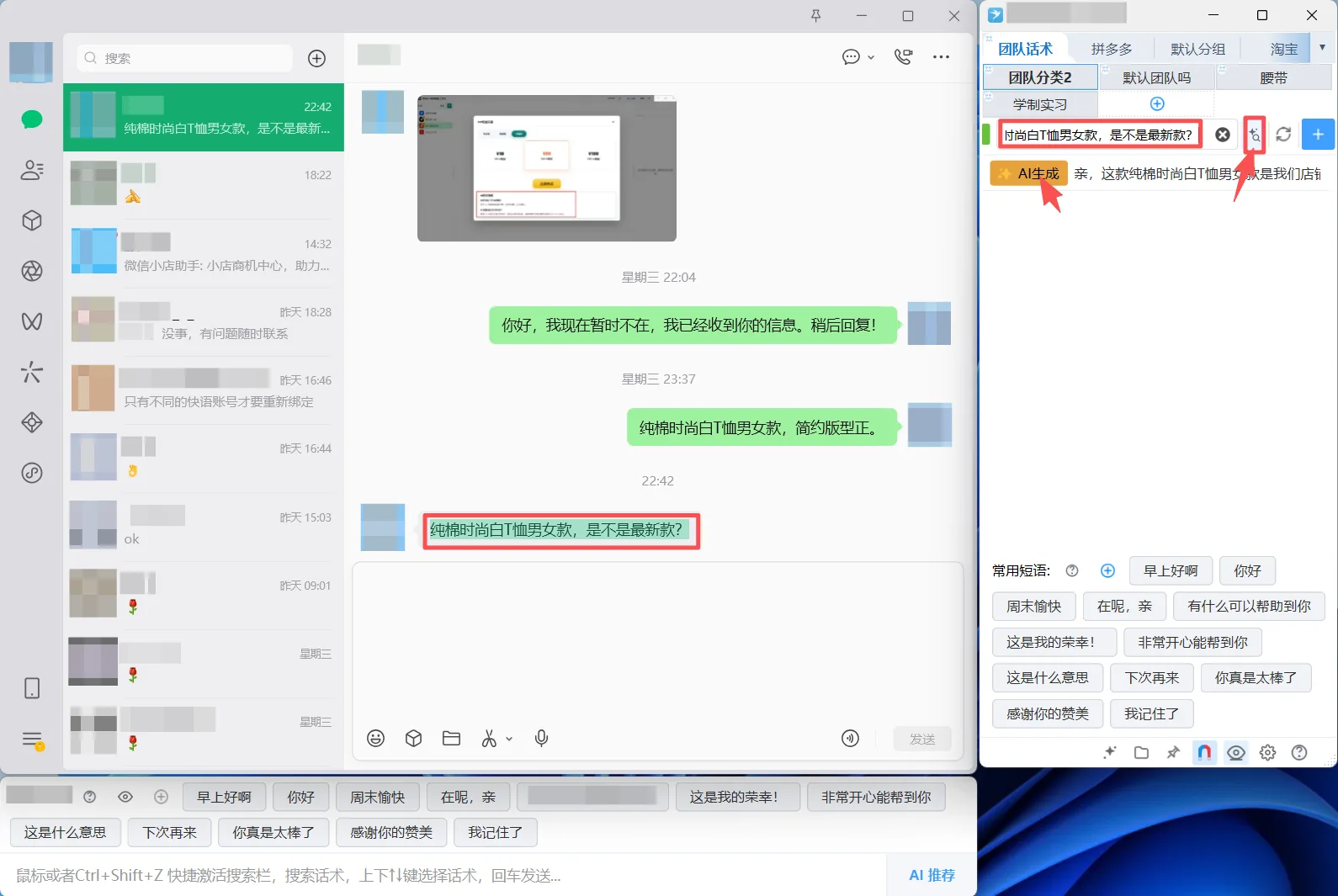Switch to the 团队话术 tab
This screenshot has height=896, width=1338.
[1025, 49]
